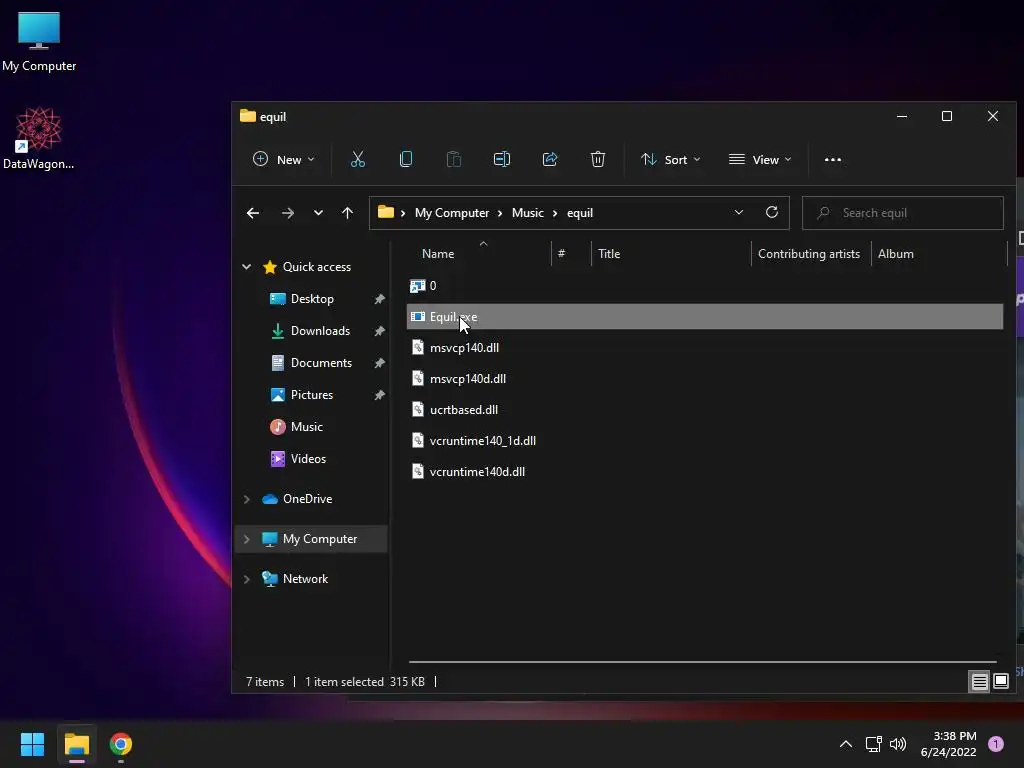Image resolution: width=1024 pixels, height=768 pixels.
Task: Click the Cut scissors icon in toolbar
Action: click(x=358, y=159)
